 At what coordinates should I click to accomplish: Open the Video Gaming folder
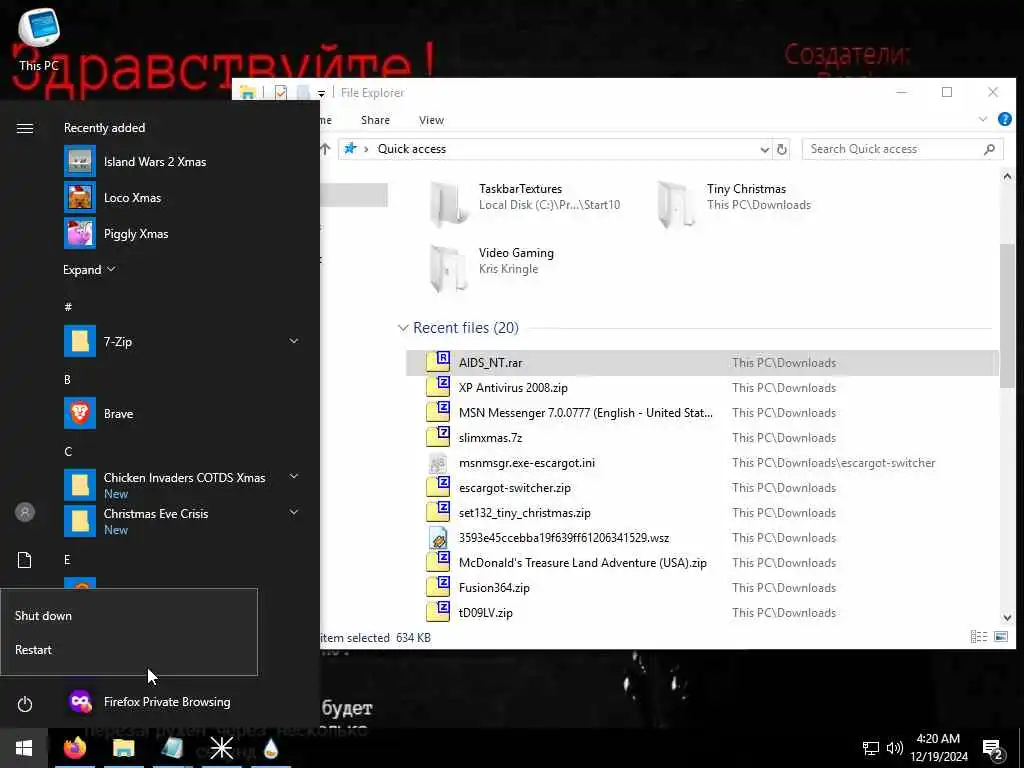point(492,268)
